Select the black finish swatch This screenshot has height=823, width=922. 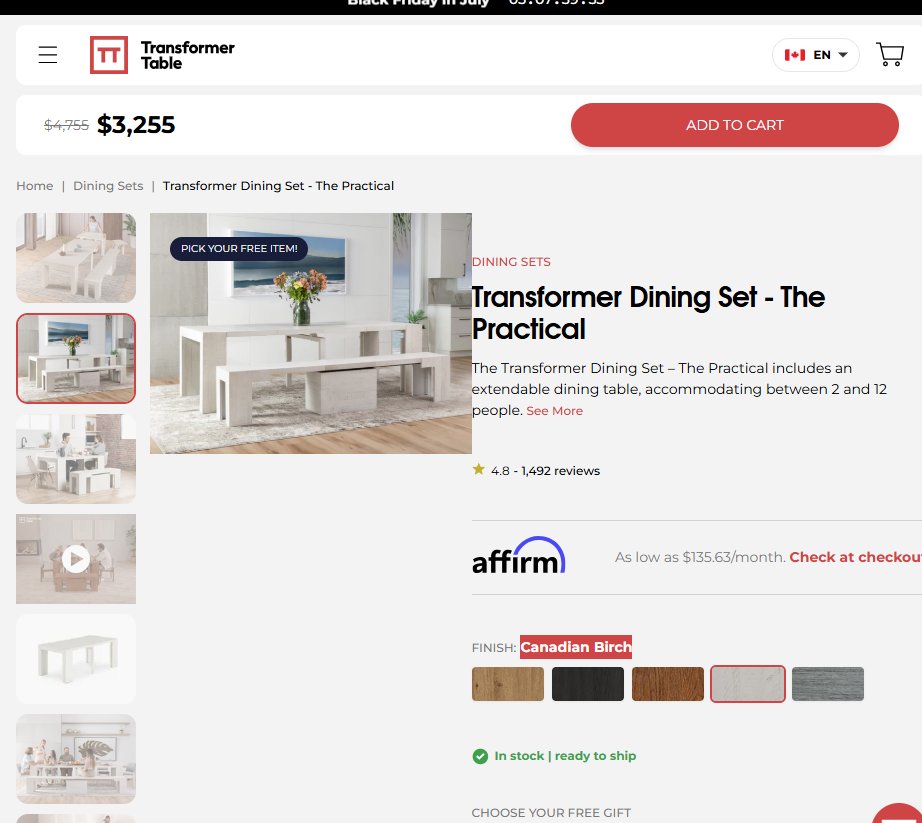click(x=588, y=684)
